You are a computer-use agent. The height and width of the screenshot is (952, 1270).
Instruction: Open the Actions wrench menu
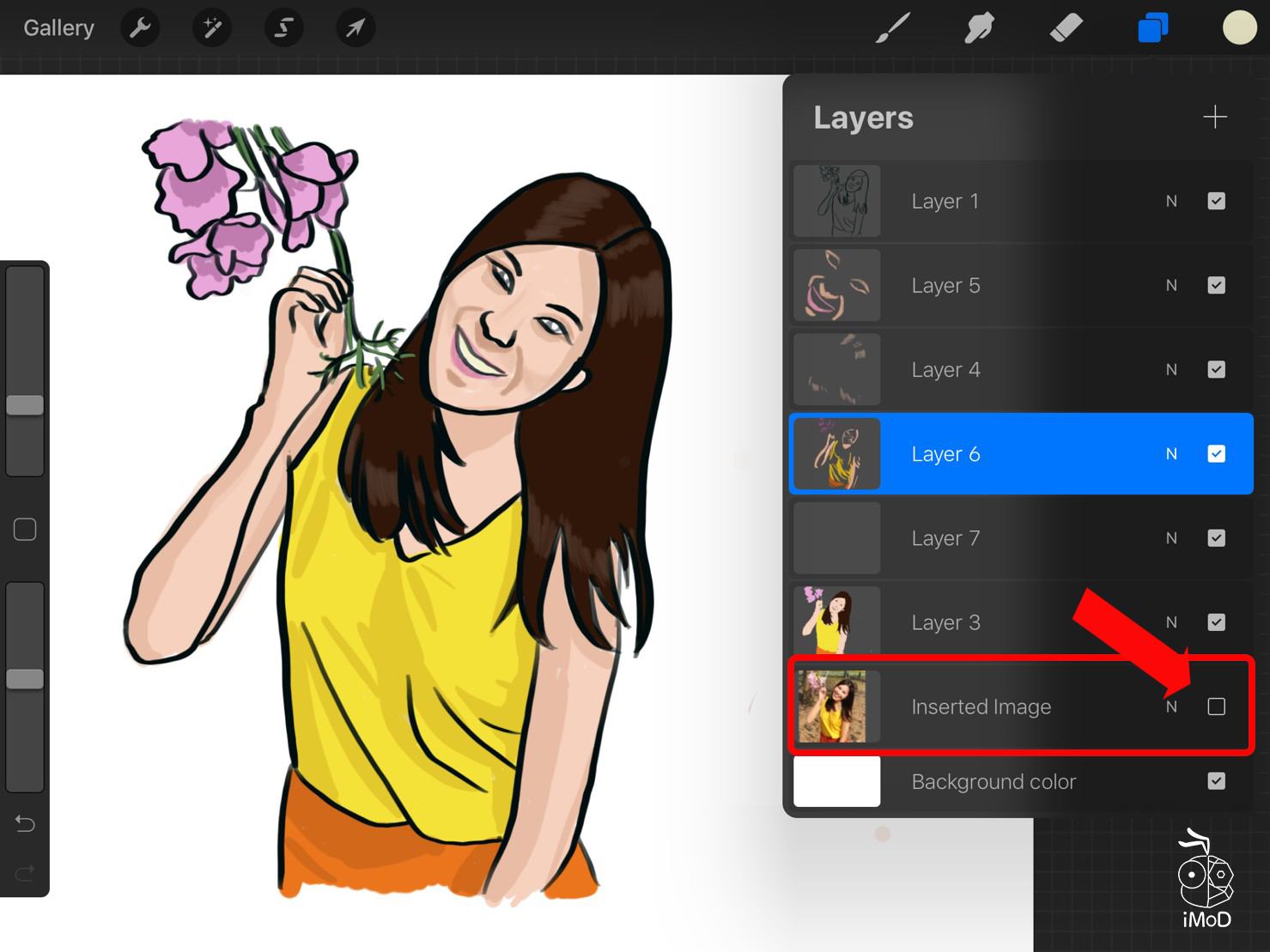point(140,28)
